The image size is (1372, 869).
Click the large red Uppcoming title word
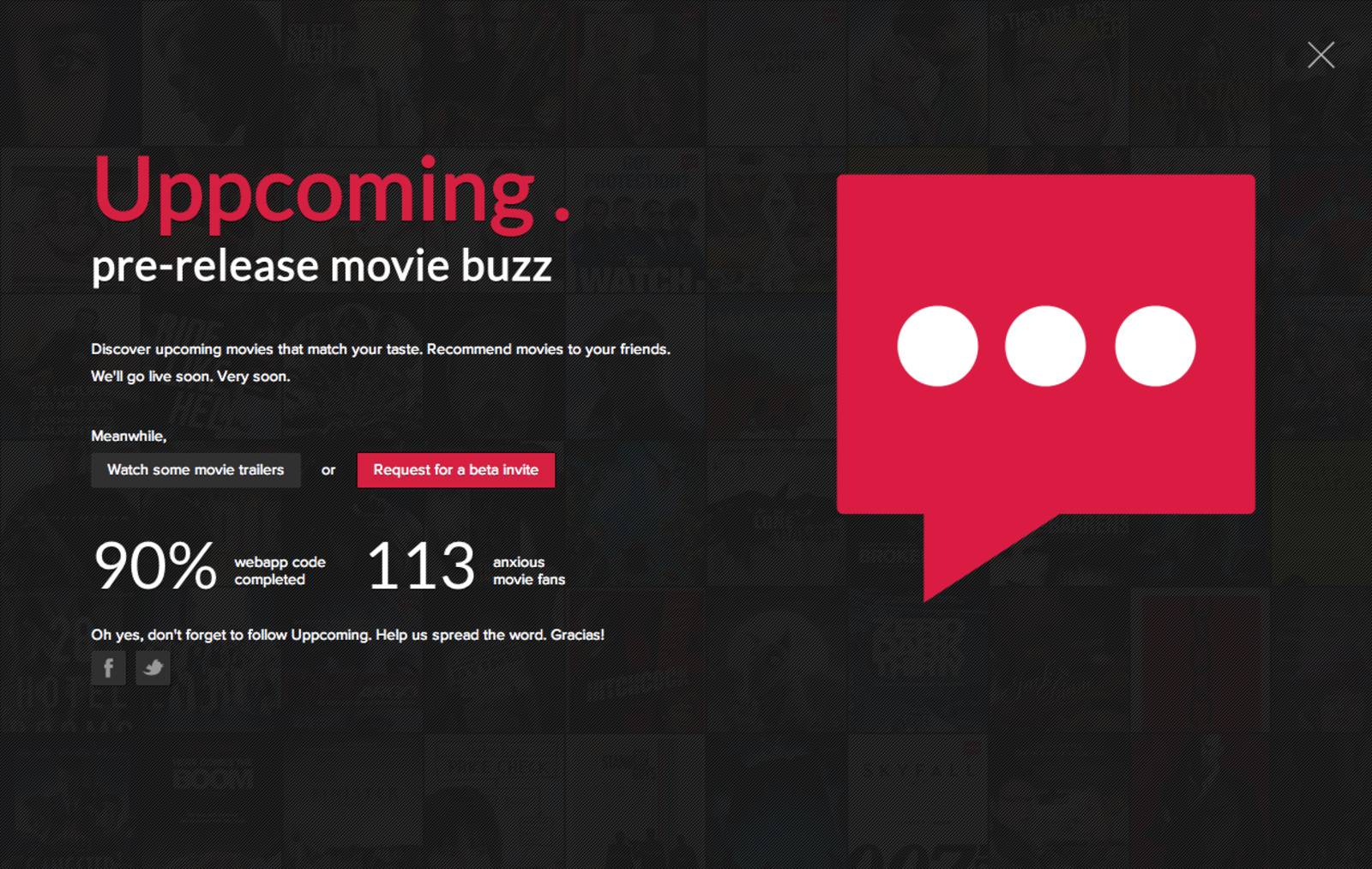(x=314, y=193)
